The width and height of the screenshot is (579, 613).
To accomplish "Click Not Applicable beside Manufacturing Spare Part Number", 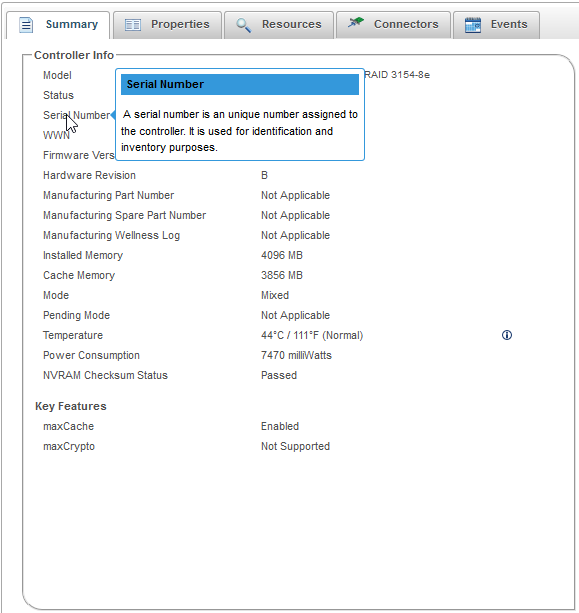I will (x=295, y=215).
